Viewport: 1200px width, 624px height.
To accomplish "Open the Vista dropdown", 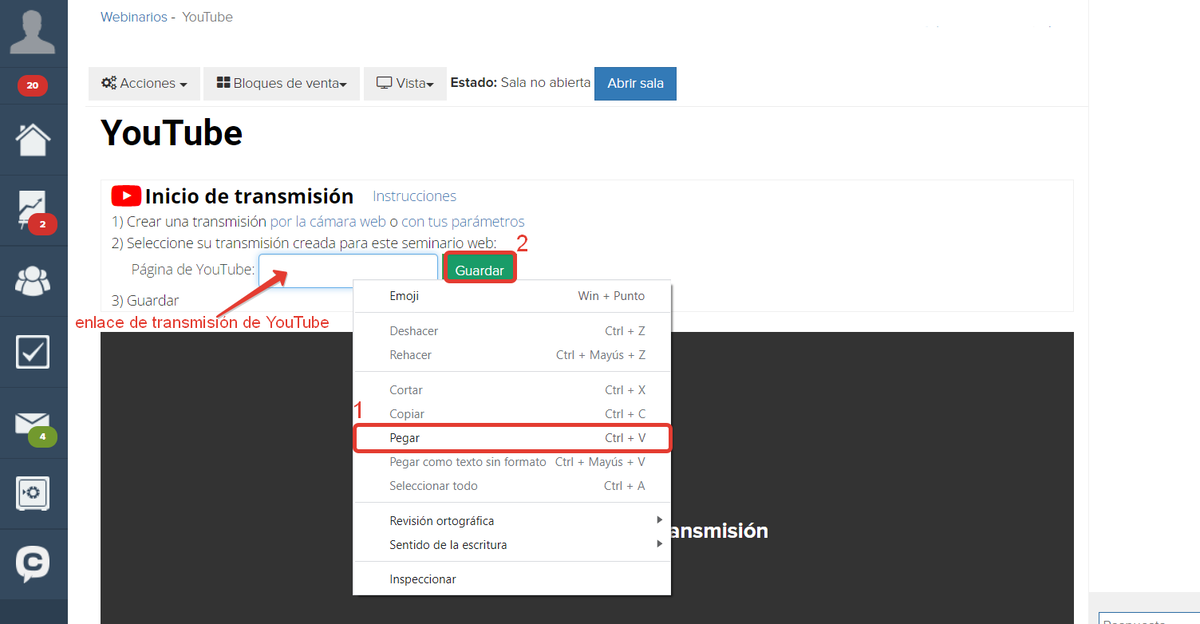I will 405,84.
